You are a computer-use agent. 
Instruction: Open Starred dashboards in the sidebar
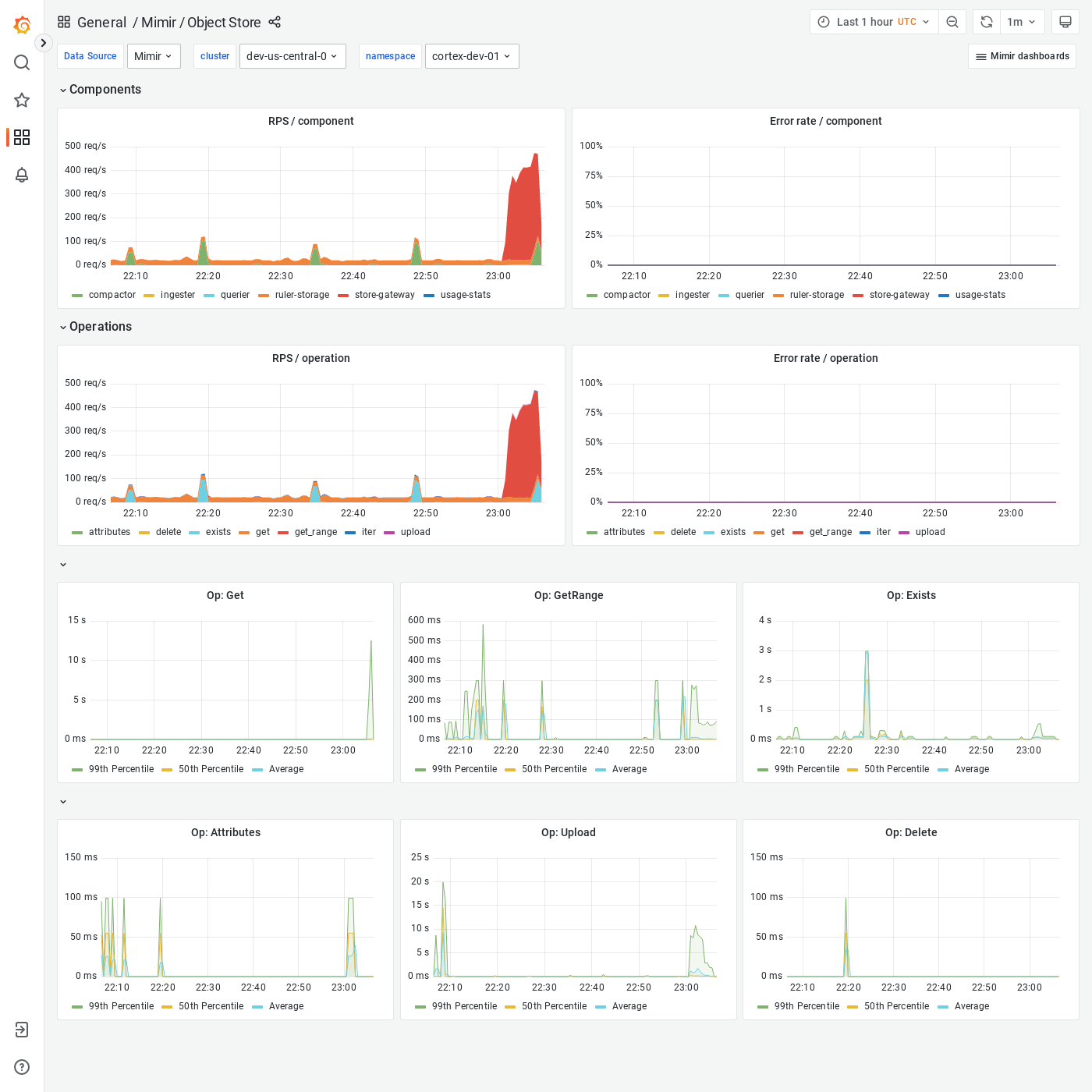pos(22,100)
